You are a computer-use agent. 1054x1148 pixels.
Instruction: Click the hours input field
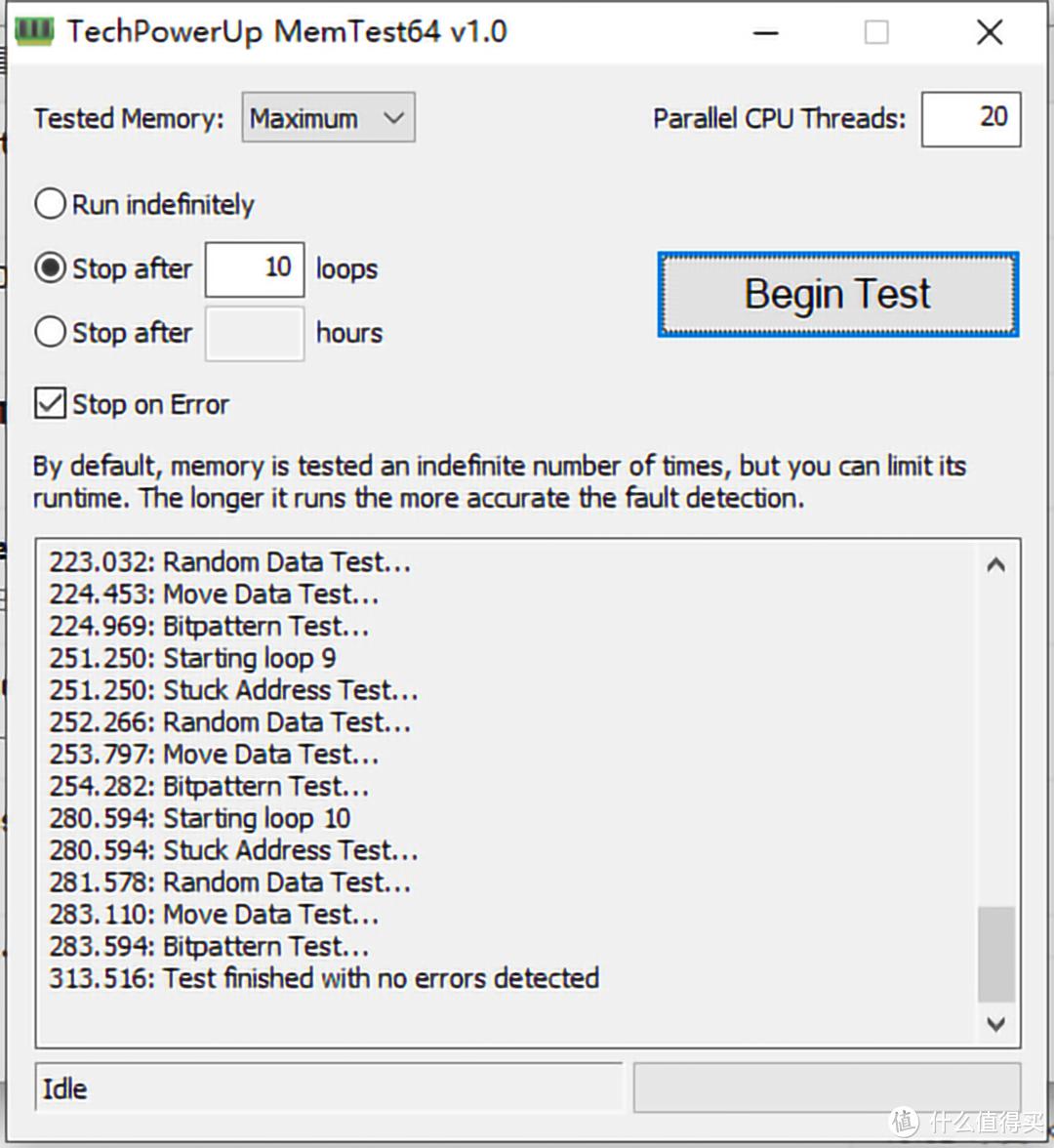click(x=255, y=333)
